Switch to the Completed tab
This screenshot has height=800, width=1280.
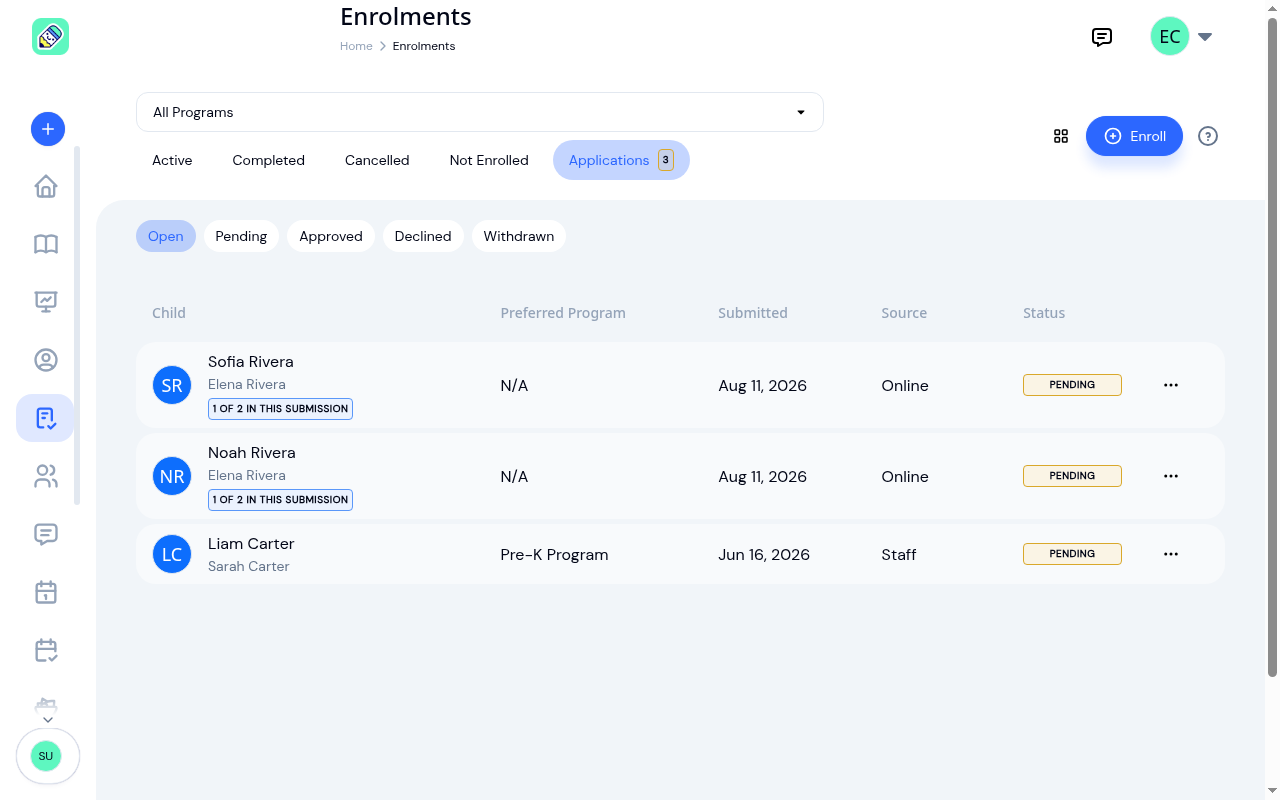(269, 160)
